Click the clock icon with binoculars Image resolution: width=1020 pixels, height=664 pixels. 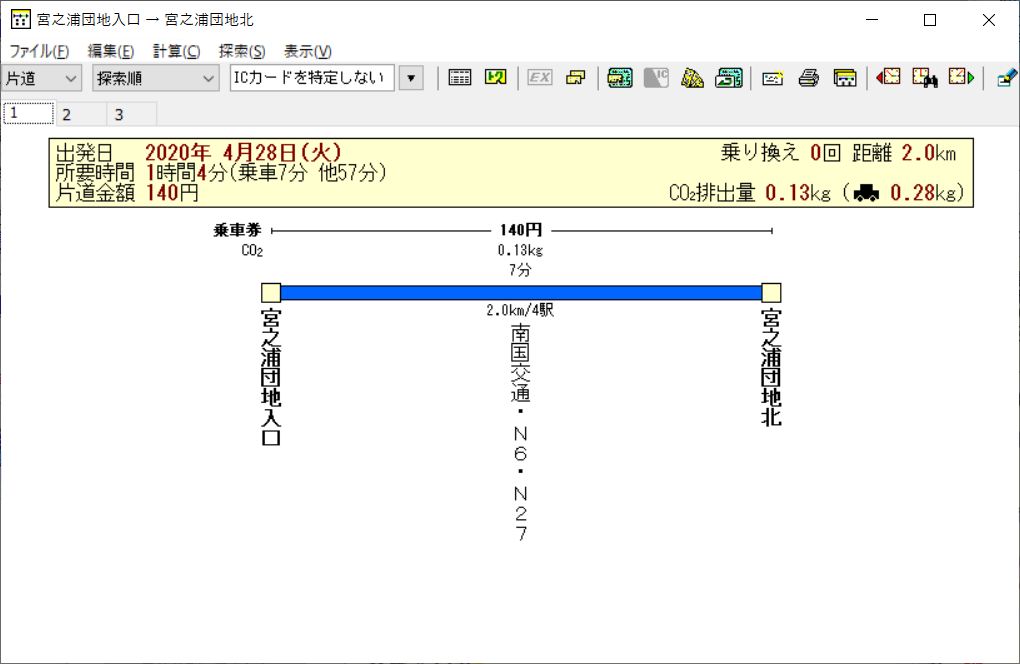(924, 78)
